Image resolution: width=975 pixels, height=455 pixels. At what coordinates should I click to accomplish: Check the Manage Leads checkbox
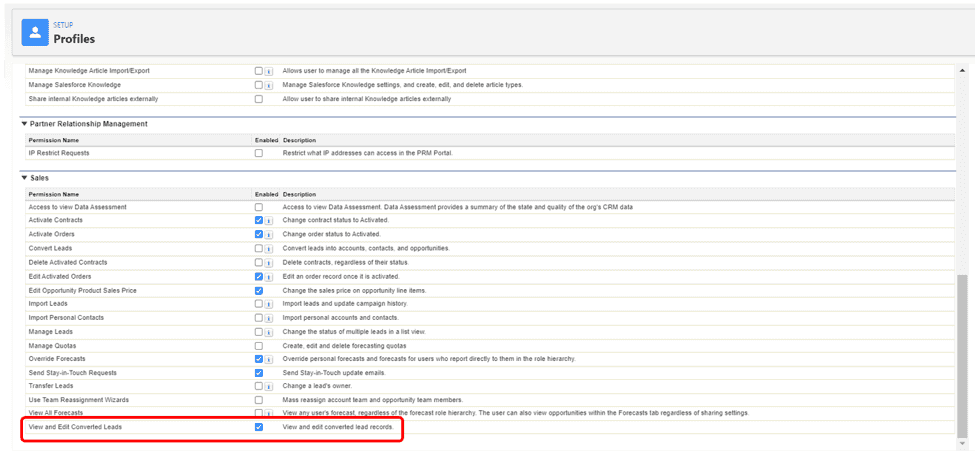click(259, 332)
